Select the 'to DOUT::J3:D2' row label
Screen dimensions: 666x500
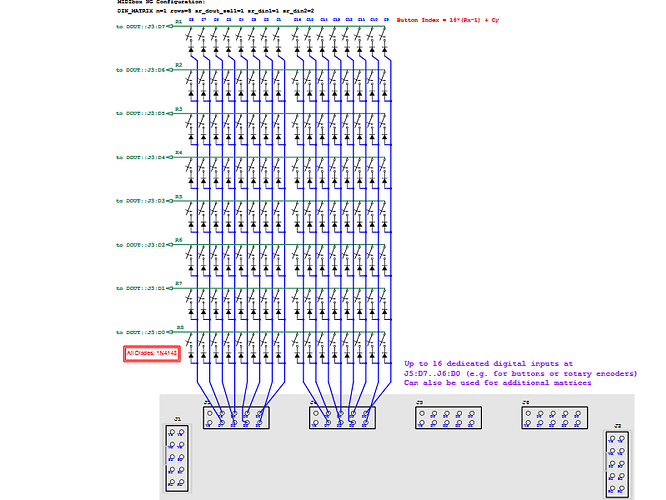(141, 245)
